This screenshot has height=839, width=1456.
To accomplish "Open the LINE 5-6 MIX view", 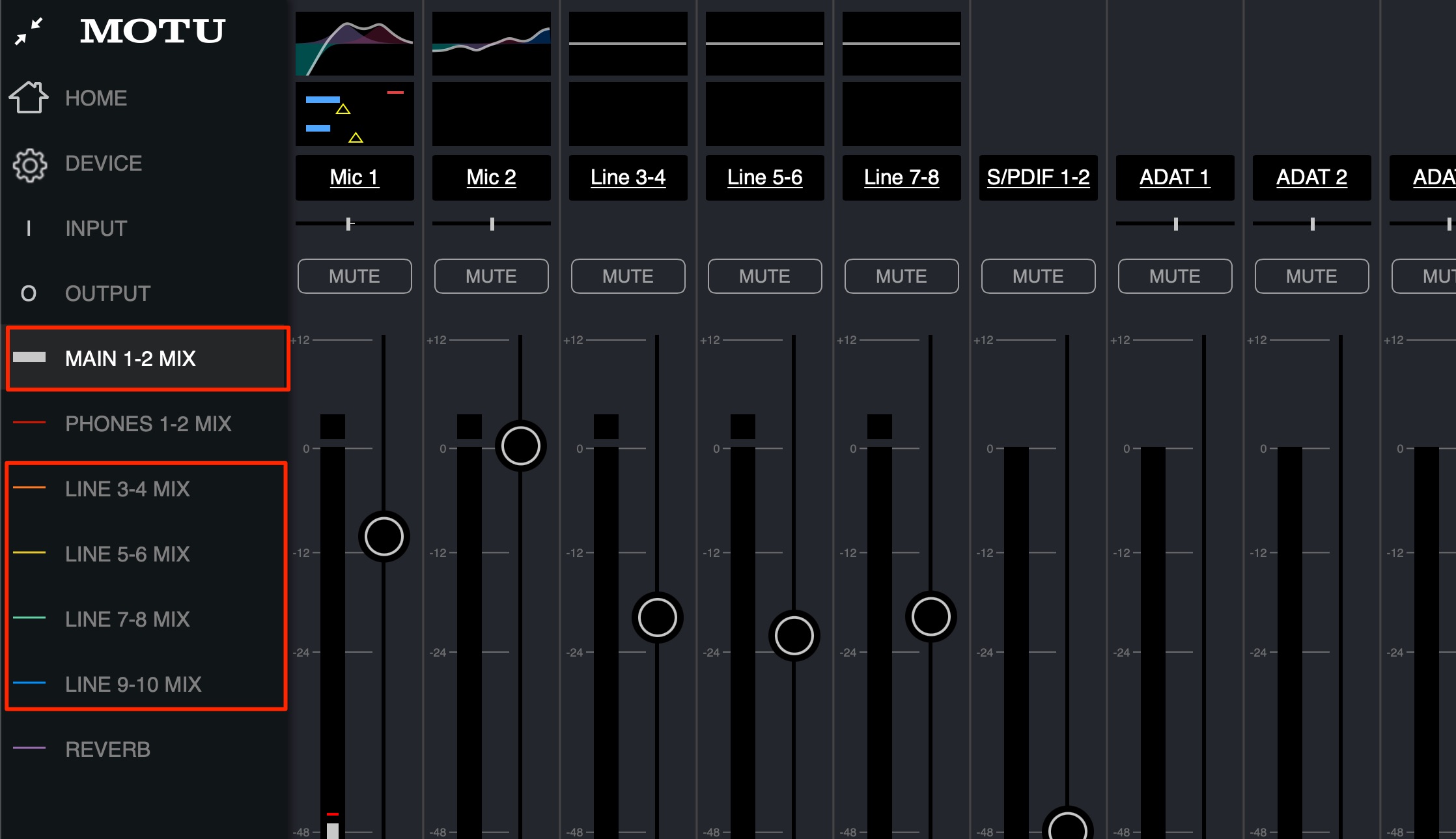I will point(144,554).
